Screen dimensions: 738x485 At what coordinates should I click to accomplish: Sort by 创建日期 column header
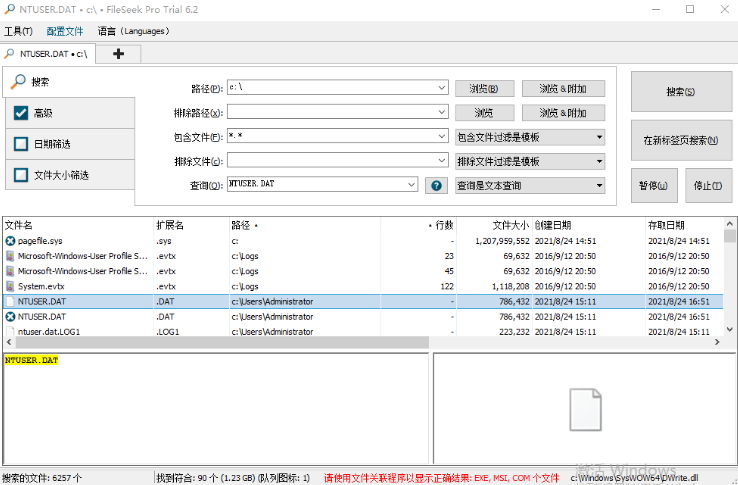click(x=589, y=225)
